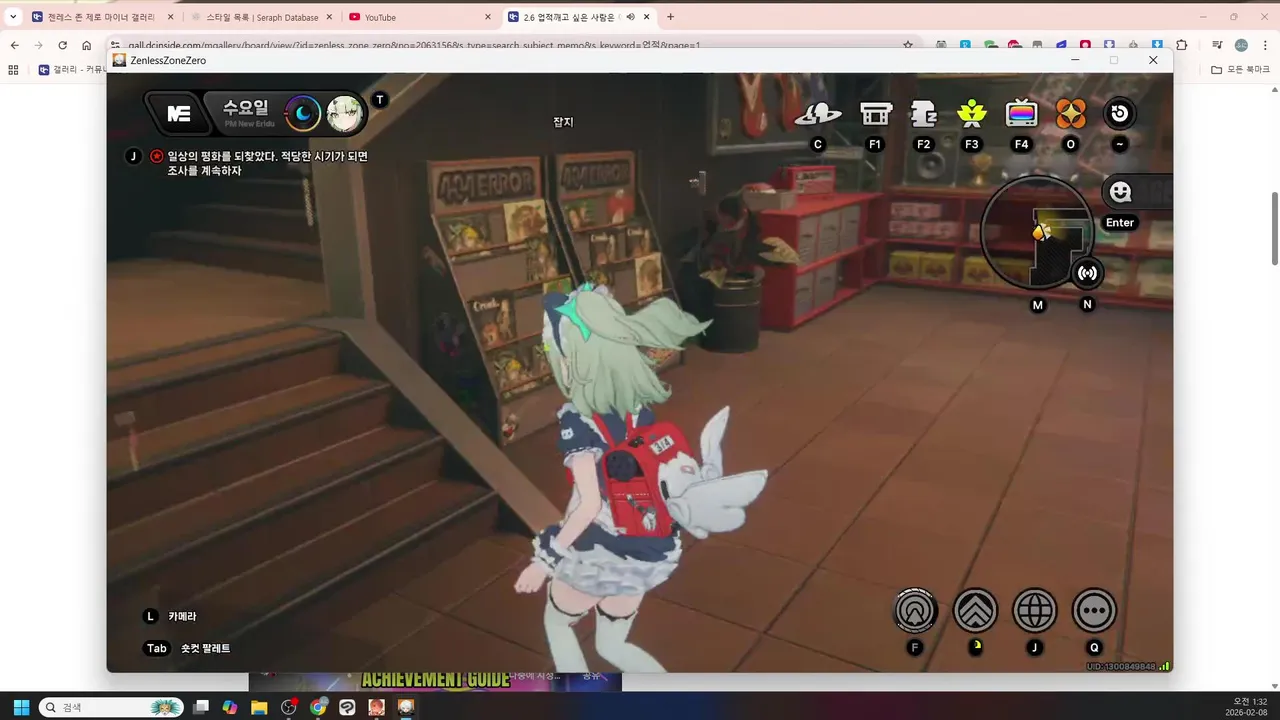The width and height of the screenshot is (1280, 720).
Task: Open the Chrome extensions puzzle icon
Action: pyautogui.click(x=1181, y=45)
